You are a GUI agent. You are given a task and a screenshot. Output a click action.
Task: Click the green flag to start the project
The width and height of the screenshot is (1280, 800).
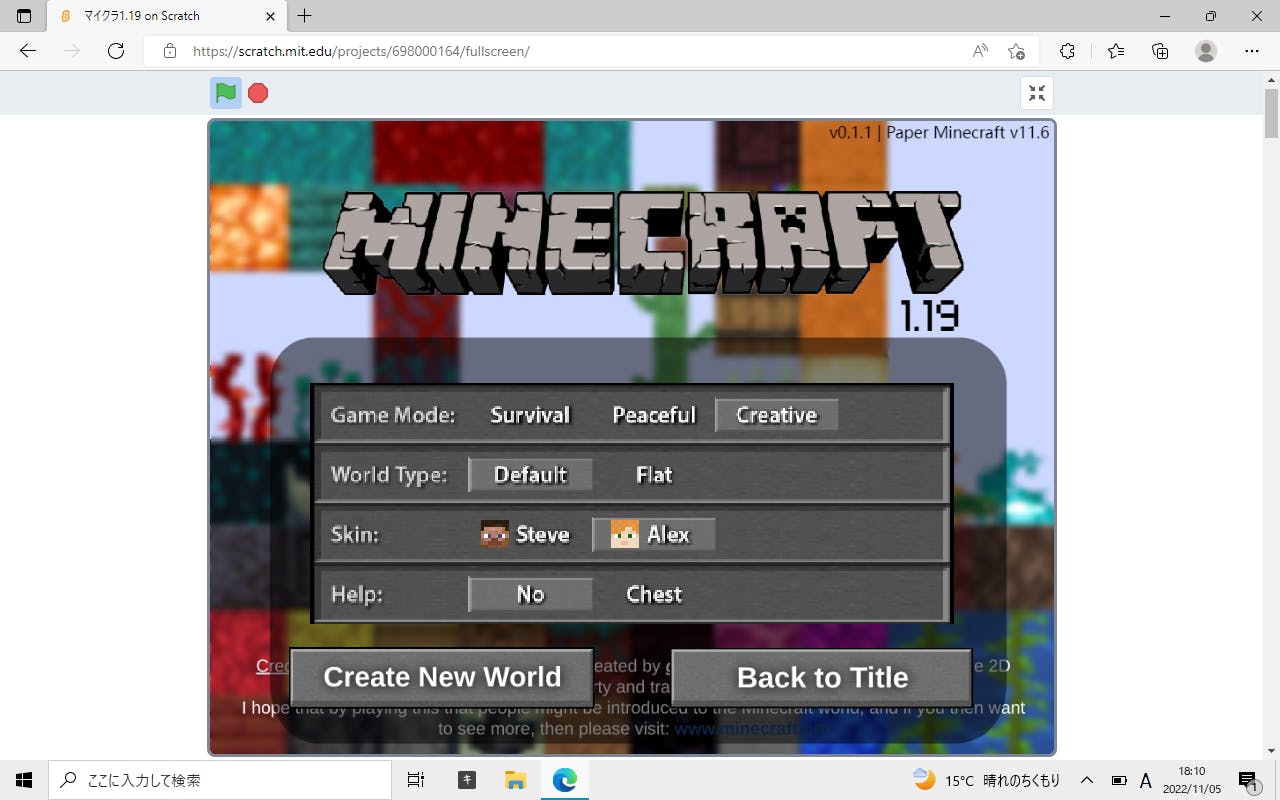point(226,93)
